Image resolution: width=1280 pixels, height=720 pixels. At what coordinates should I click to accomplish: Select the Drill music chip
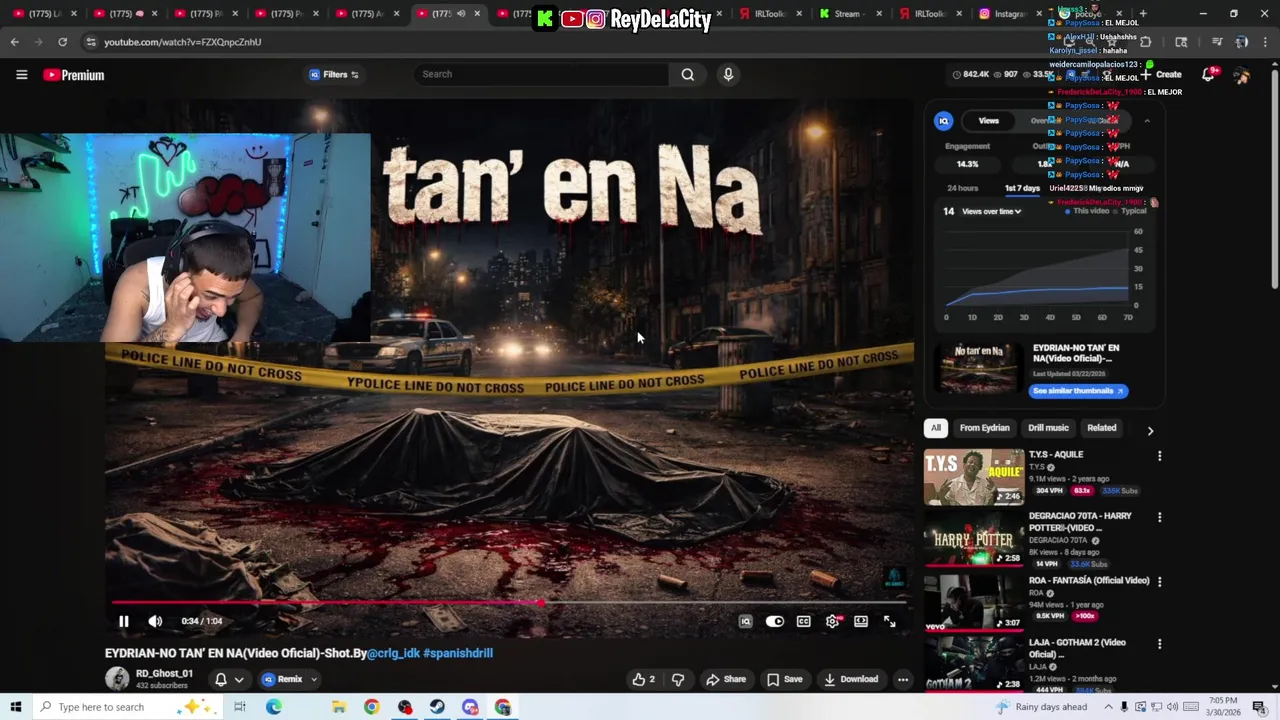tap(1048, 428)
